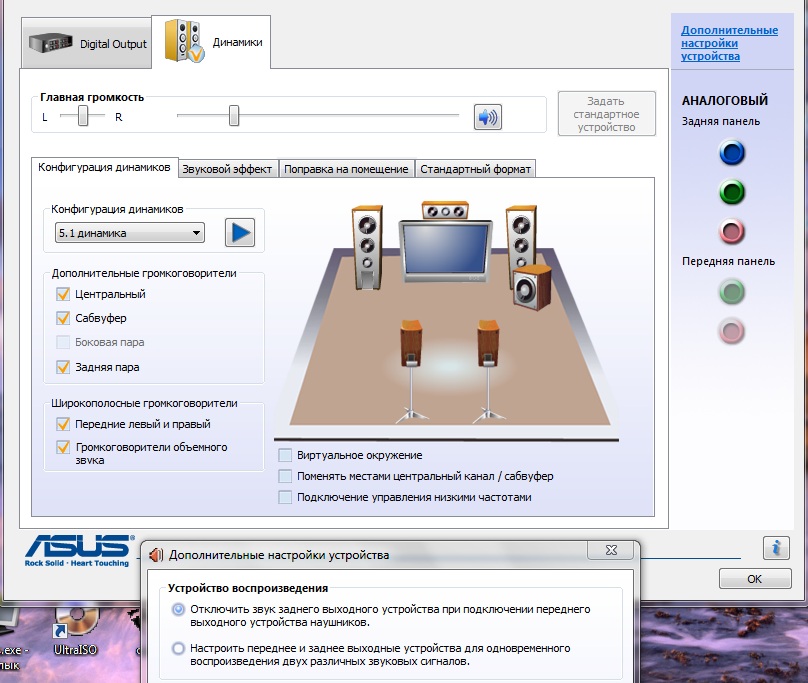This screenshot has width=808, height=683.
Task: Click Задать стандартное устройство button
Action: click(x=607, y=114)
